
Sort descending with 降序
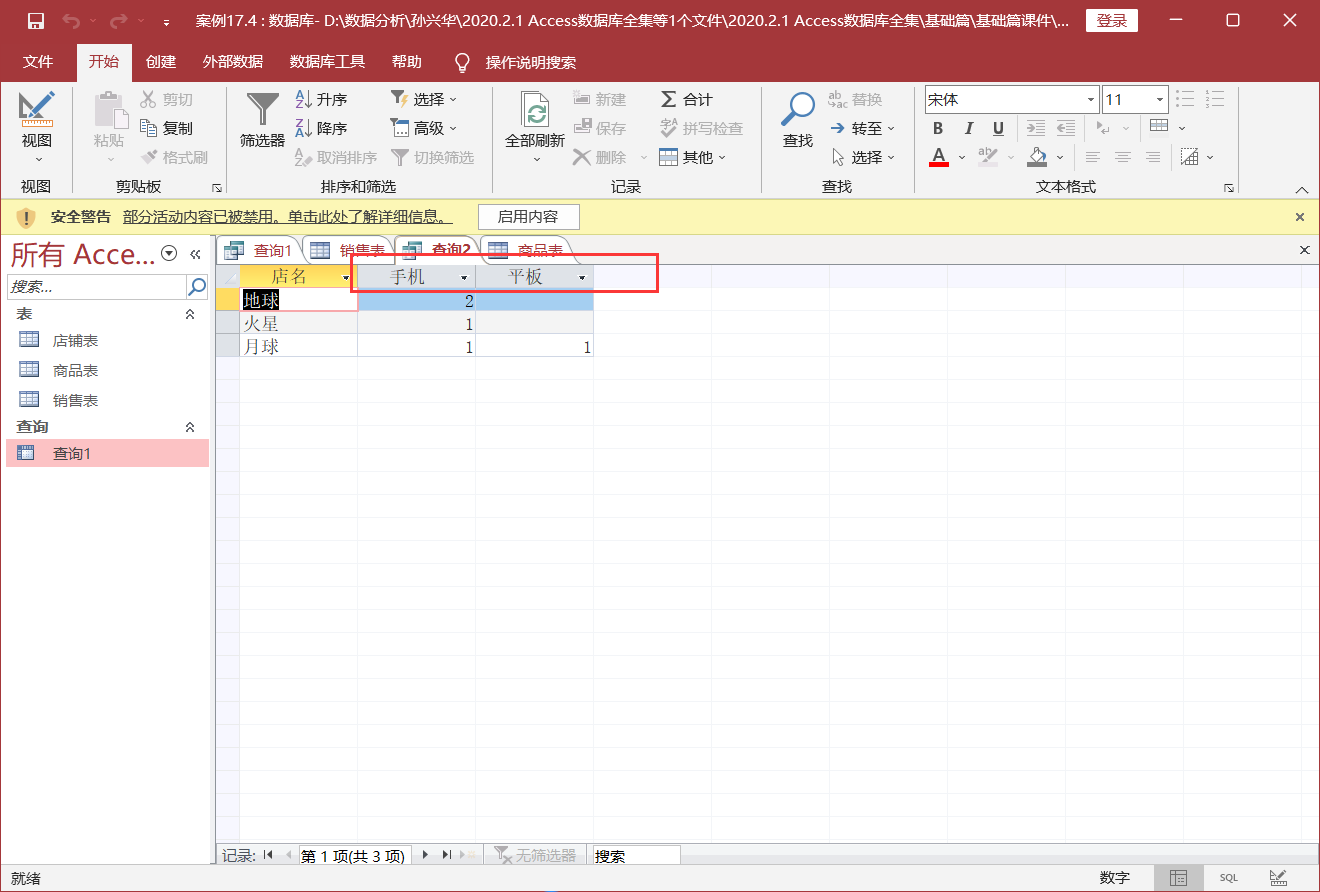[321, 128]
